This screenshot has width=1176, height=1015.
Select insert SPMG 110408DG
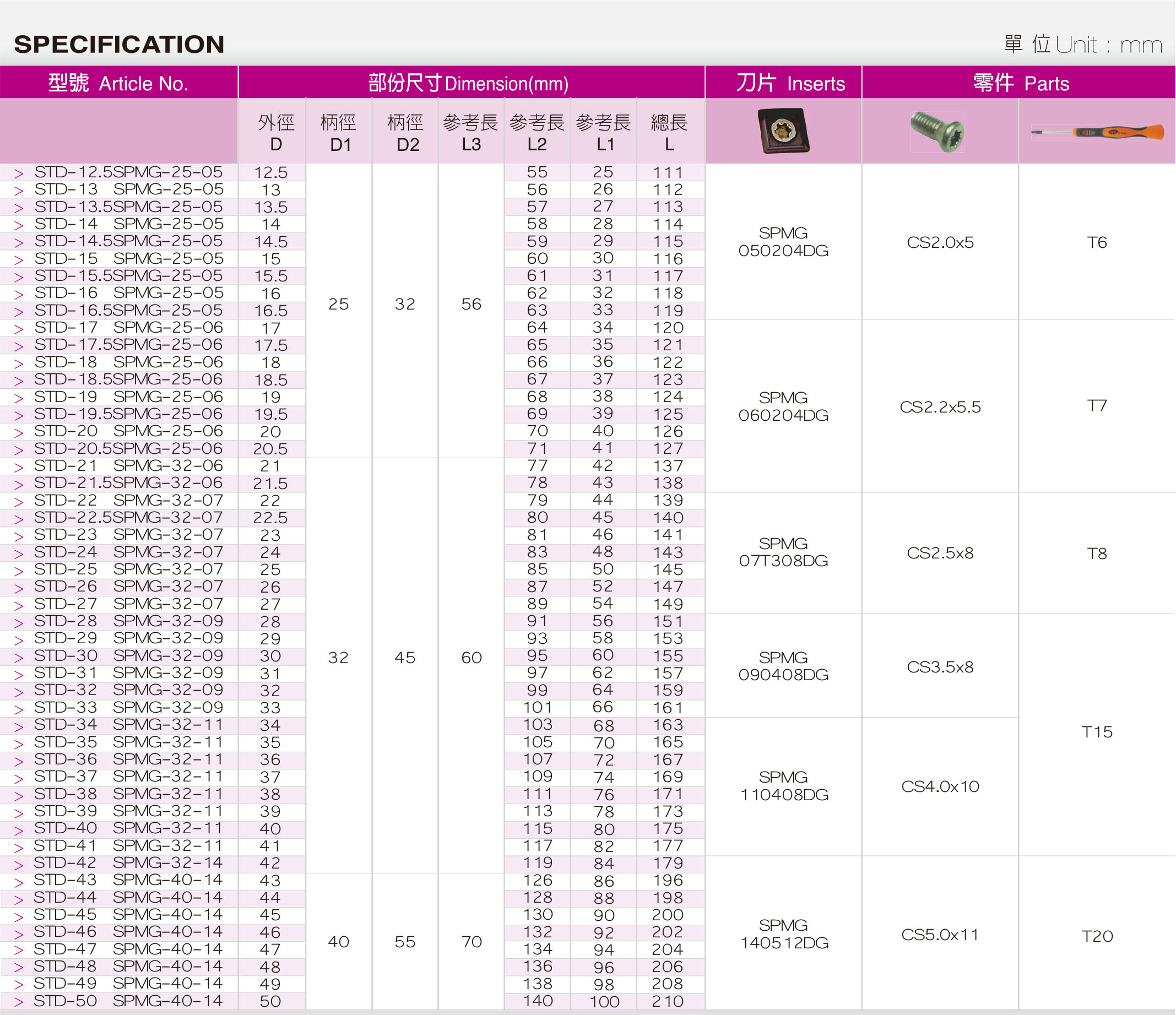pyautogui.click(x=783, y=786)
